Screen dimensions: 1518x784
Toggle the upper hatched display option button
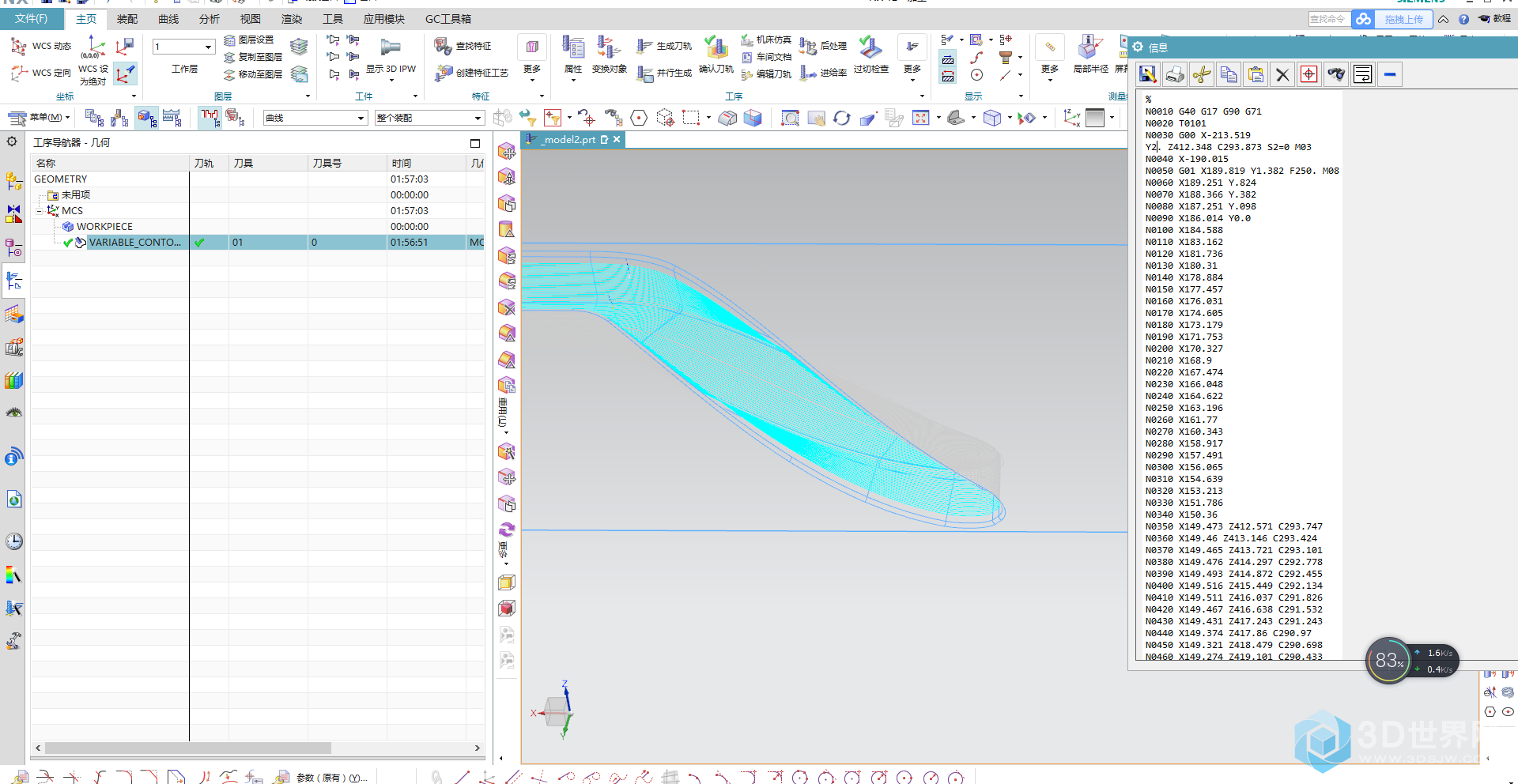point(948,58)
